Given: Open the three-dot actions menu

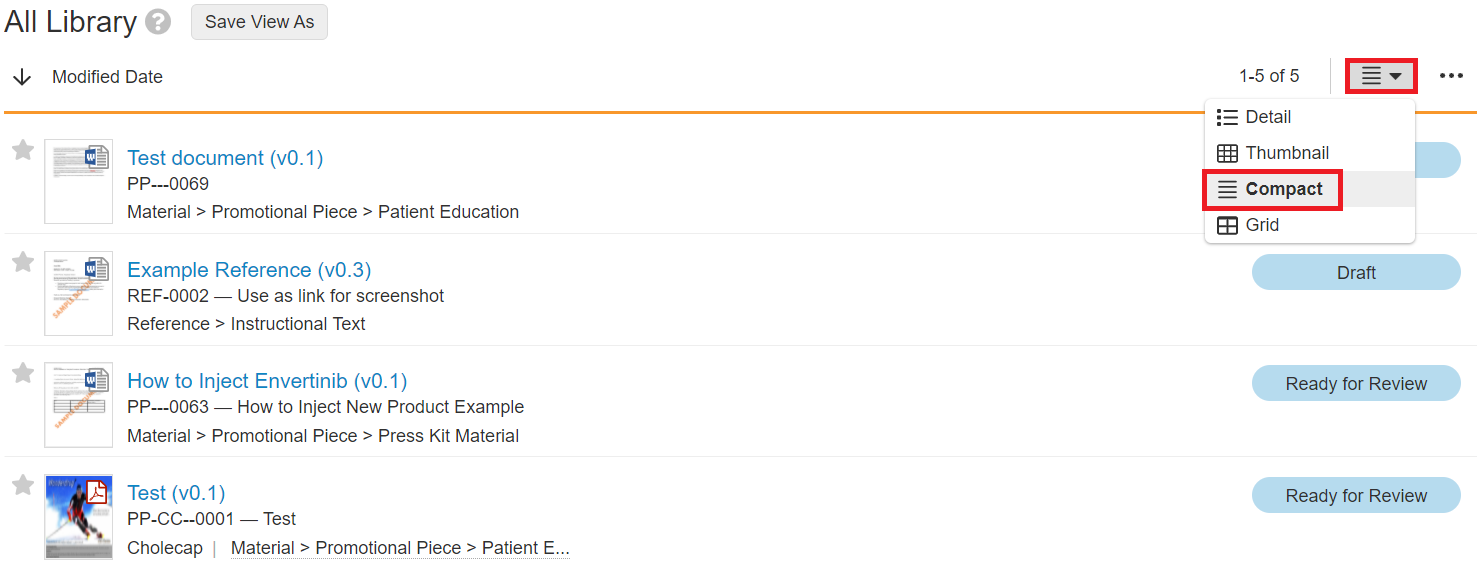Looking at the screenshot, I should (x=1451, y=76).
